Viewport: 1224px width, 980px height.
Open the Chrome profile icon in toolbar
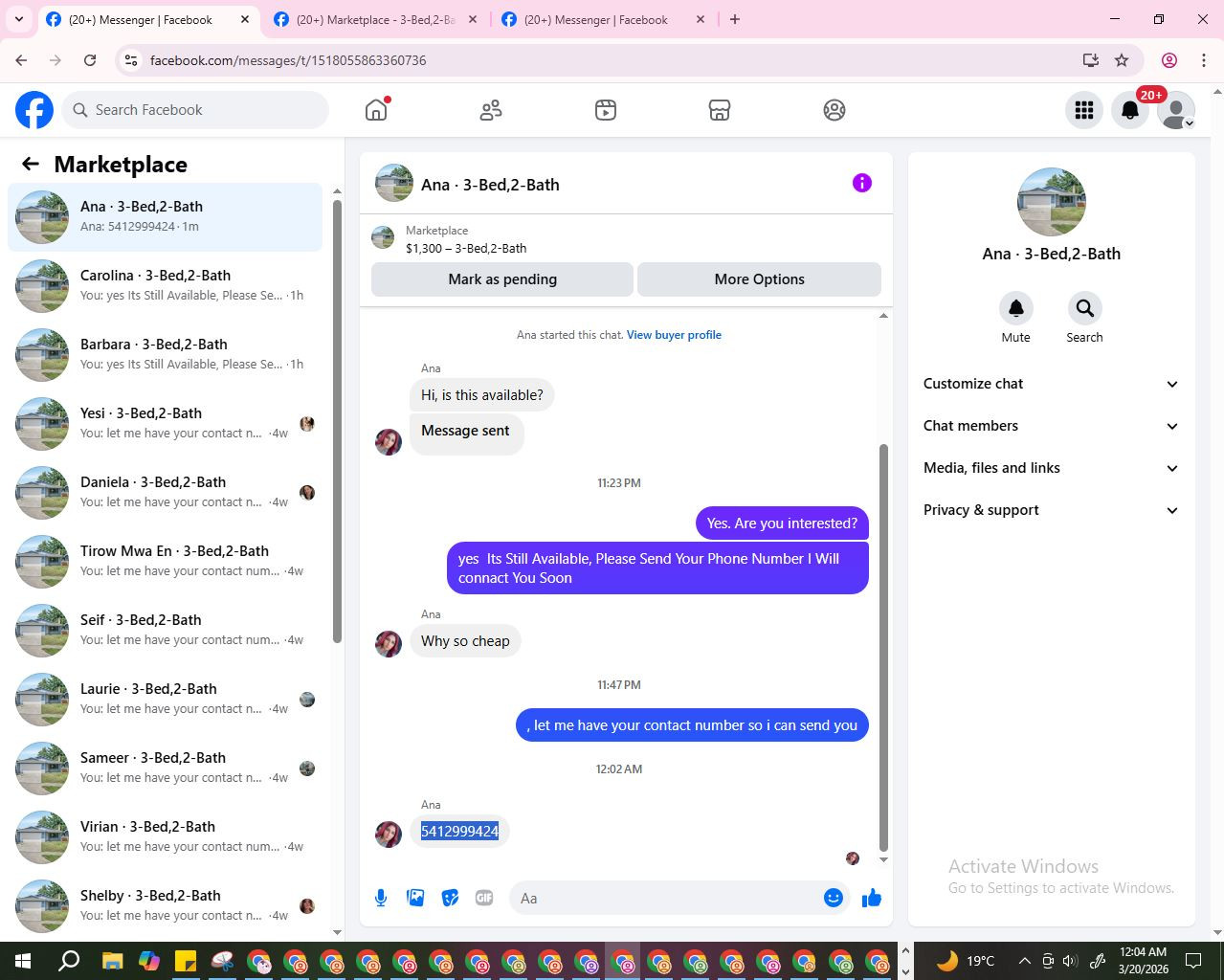coord(1169,60)
